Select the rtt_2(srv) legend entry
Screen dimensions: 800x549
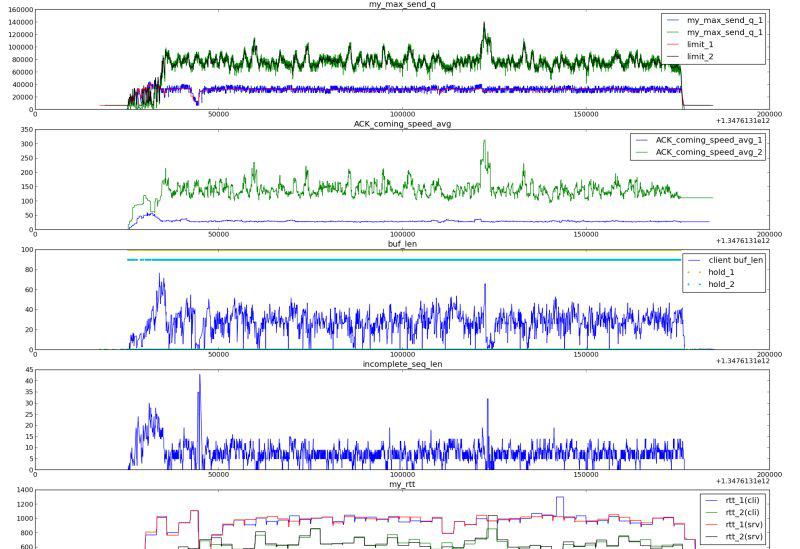pos(733,537)
